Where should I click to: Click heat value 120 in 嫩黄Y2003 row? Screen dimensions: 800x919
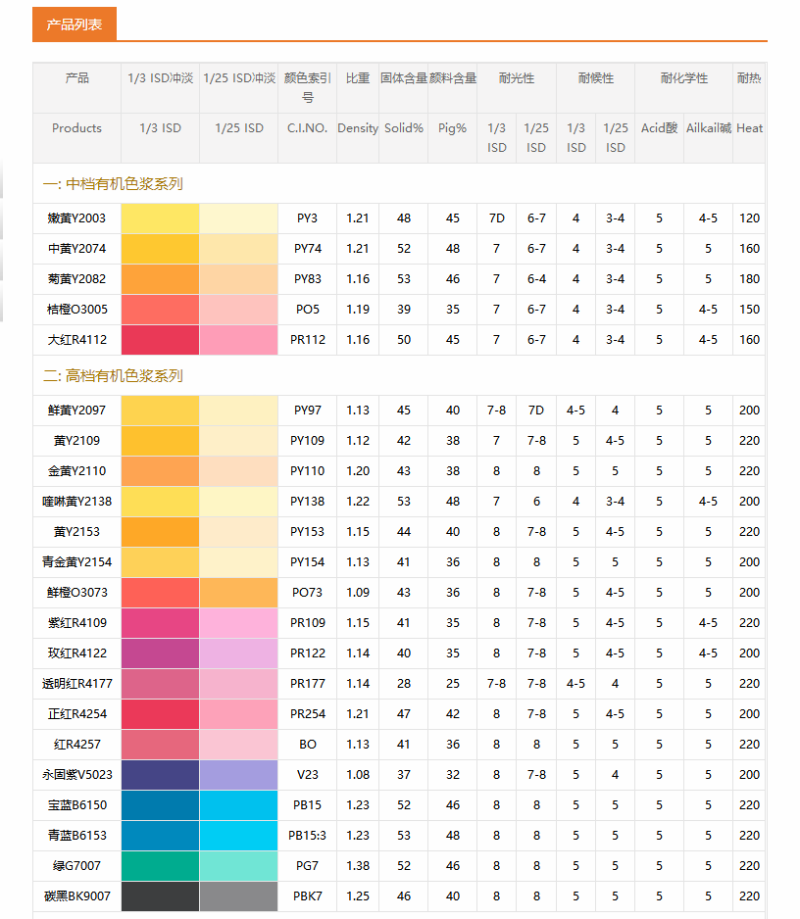coord(750,218)
